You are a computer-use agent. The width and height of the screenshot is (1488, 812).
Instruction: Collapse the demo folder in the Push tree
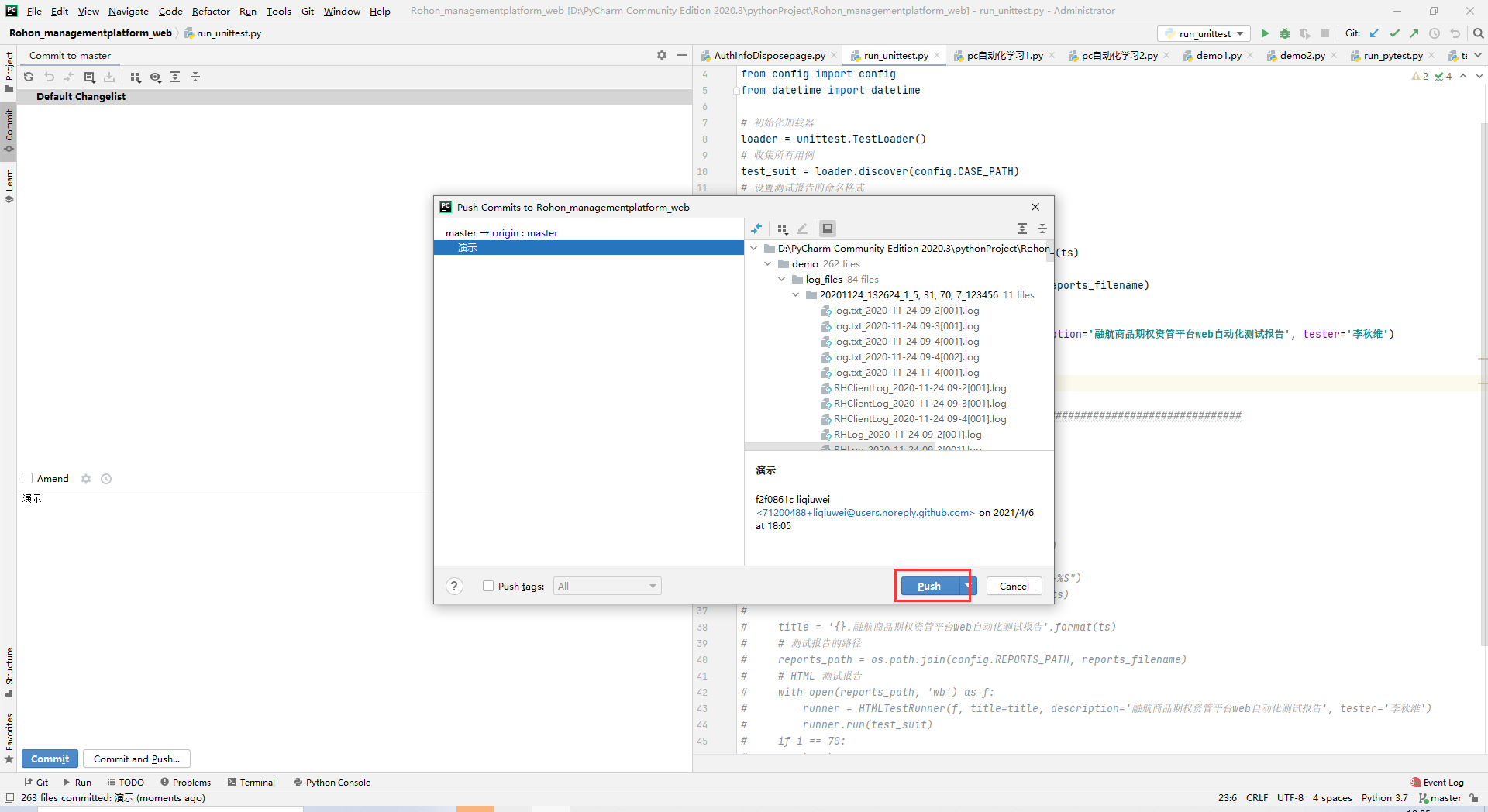pyautogui.click(x=768, y=264)
